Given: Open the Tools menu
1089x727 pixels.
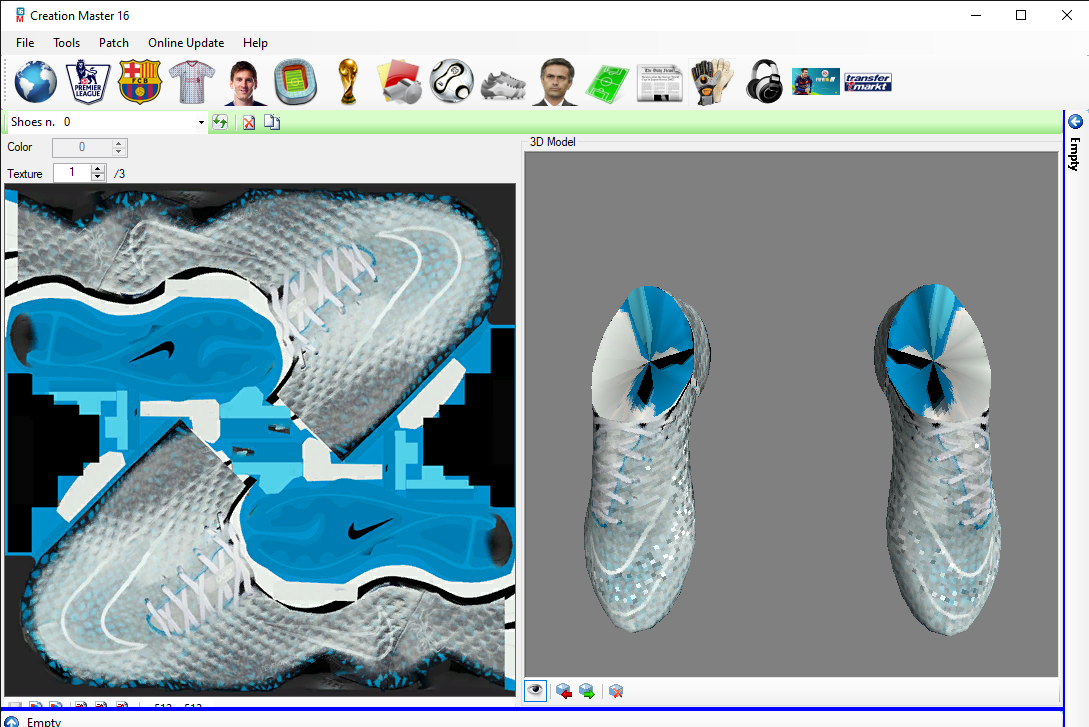Looking at the screenshot, I should 67,43.
